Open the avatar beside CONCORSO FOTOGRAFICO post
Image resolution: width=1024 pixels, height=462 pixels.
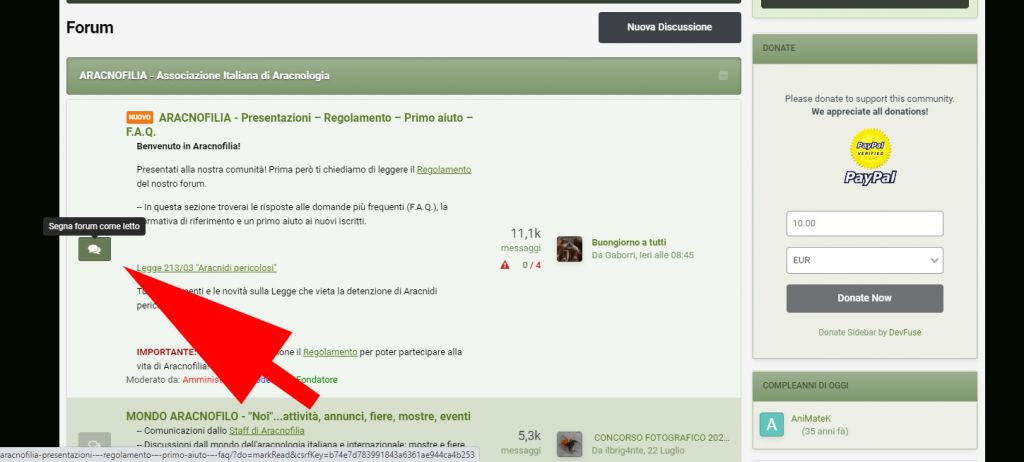569,444
